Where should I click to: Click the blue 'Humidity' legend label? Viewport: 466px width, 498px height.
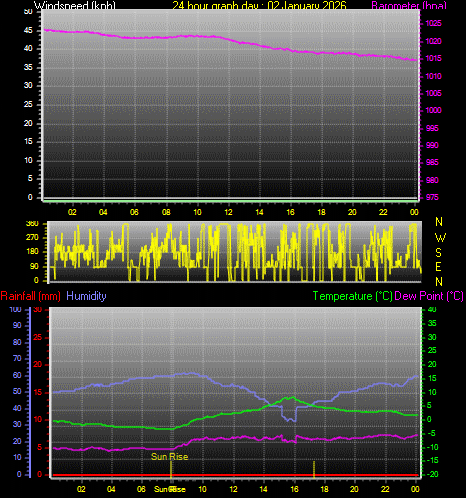coord(86,296)
